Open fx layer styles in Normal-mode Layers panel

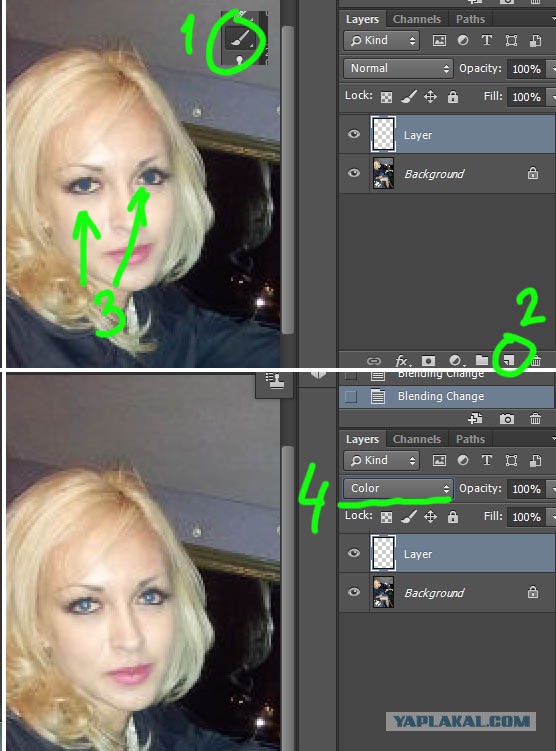click(x=402, y=361)
